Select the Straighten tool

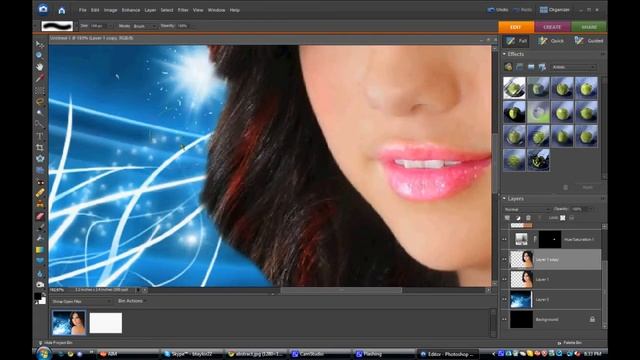pos(40,170)
